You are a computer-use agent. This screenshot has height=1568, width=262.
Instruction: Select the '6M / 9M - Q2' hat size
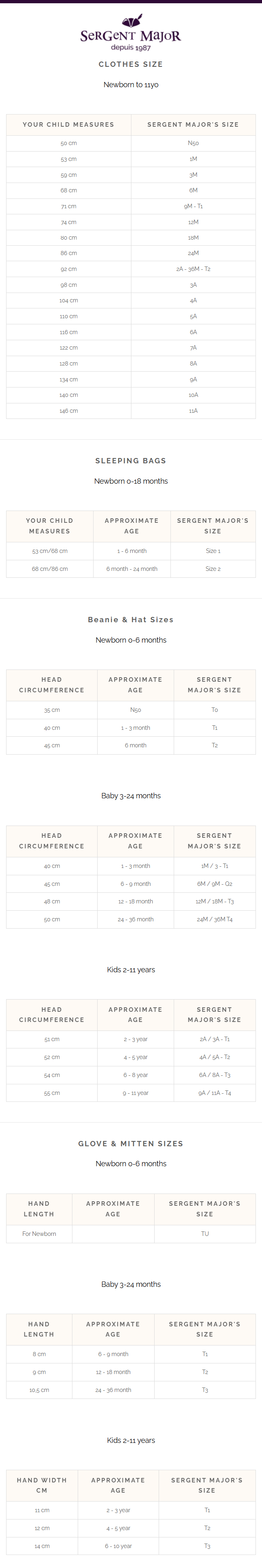[x=214, y=884]
